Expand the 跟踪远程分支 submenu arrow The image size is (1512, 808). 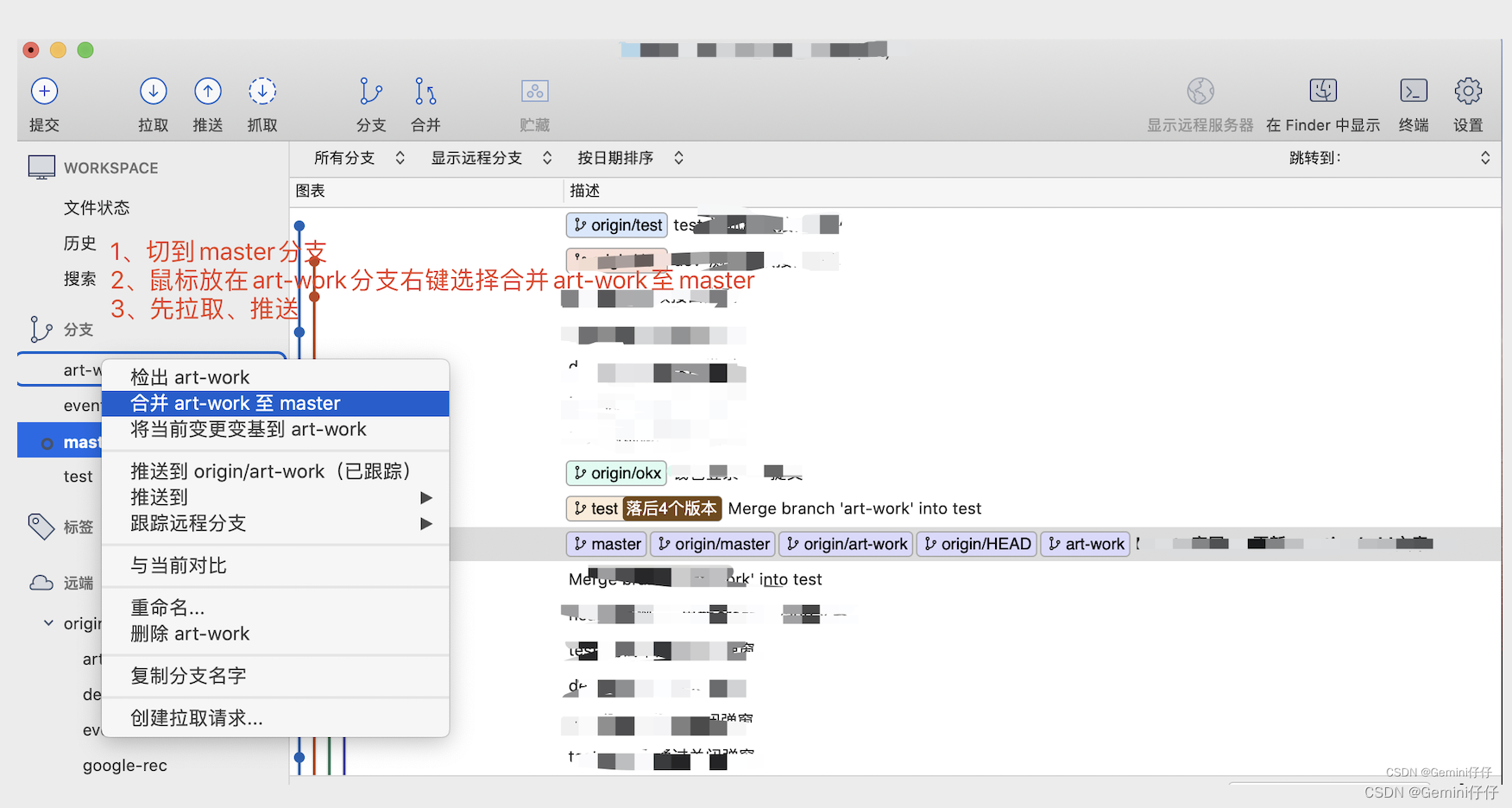(x=425, y=523)
